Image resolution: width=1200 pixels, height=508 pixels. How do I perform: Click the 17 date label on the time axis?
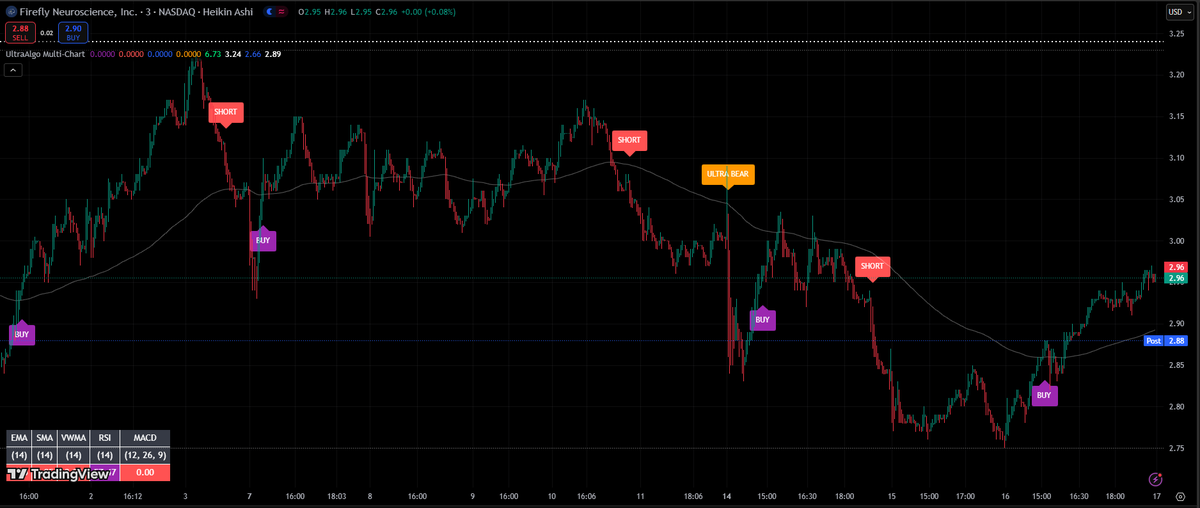(x=1156, y=495)
